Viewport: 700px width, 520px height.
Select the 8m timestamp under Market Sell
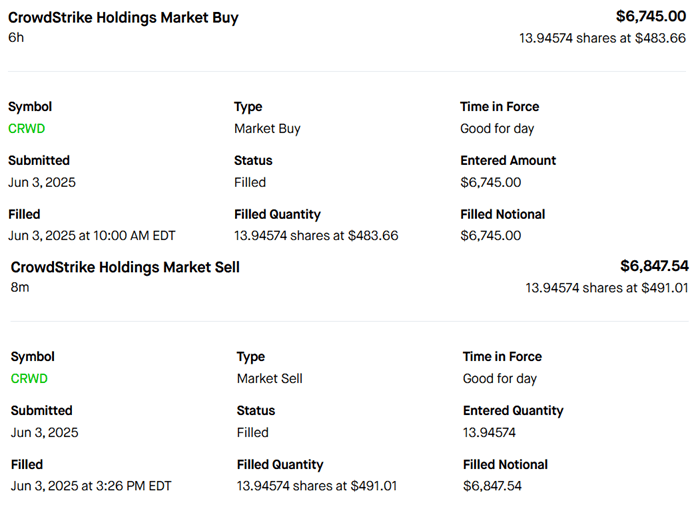click(x=20, y=287)
